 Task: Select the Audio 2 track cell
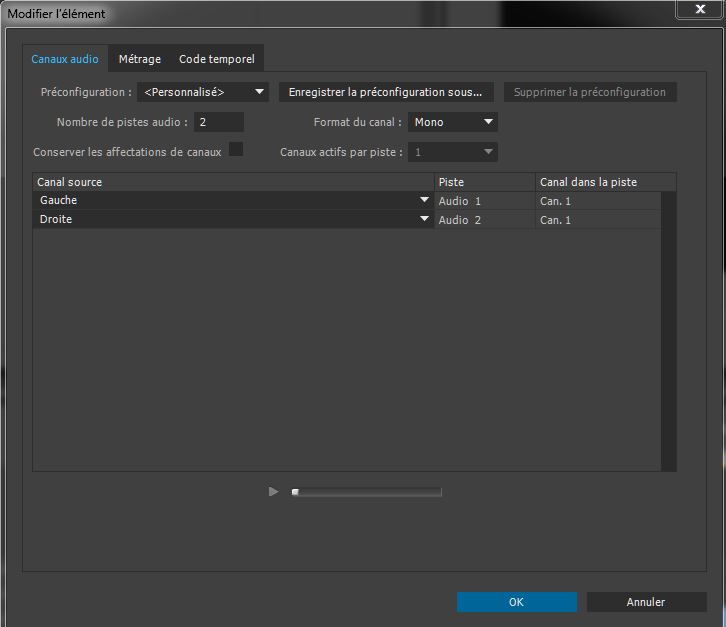[484, 220]
